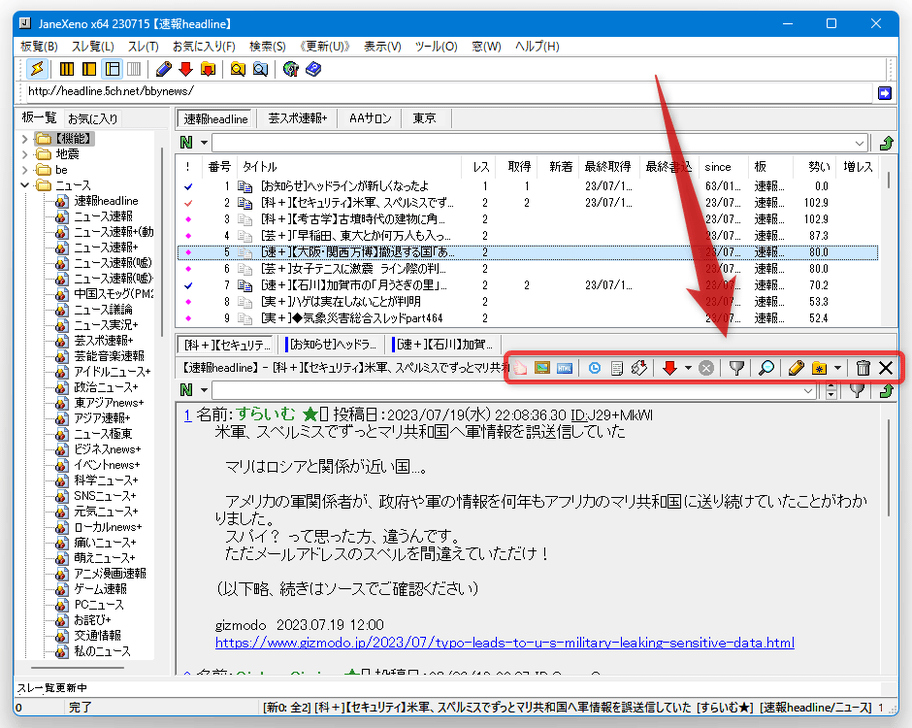Open dropdown arrow next to thread view N icon

click(x=204, y=390)
